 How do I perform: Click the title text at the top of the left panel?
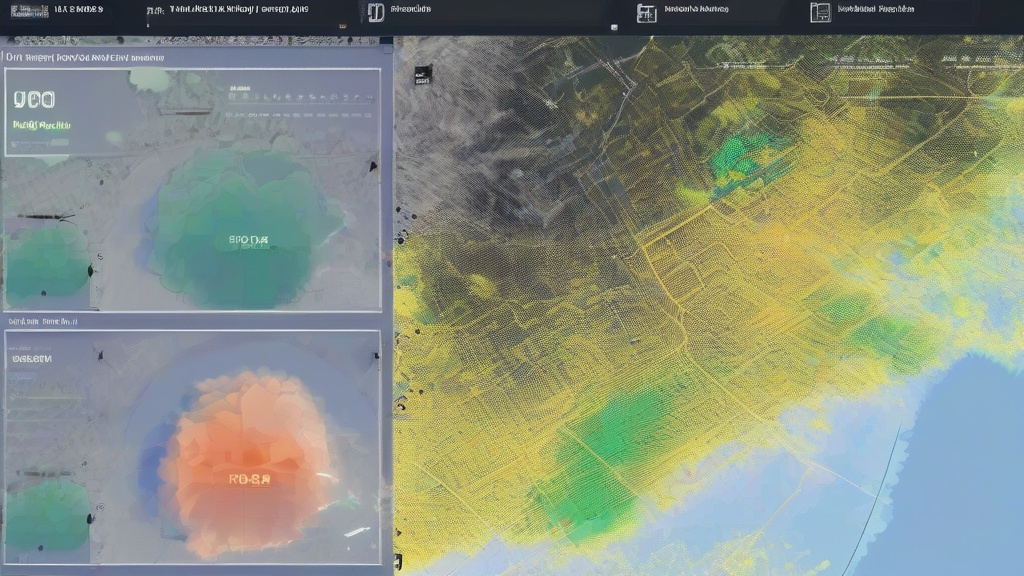tap(85, 58)
